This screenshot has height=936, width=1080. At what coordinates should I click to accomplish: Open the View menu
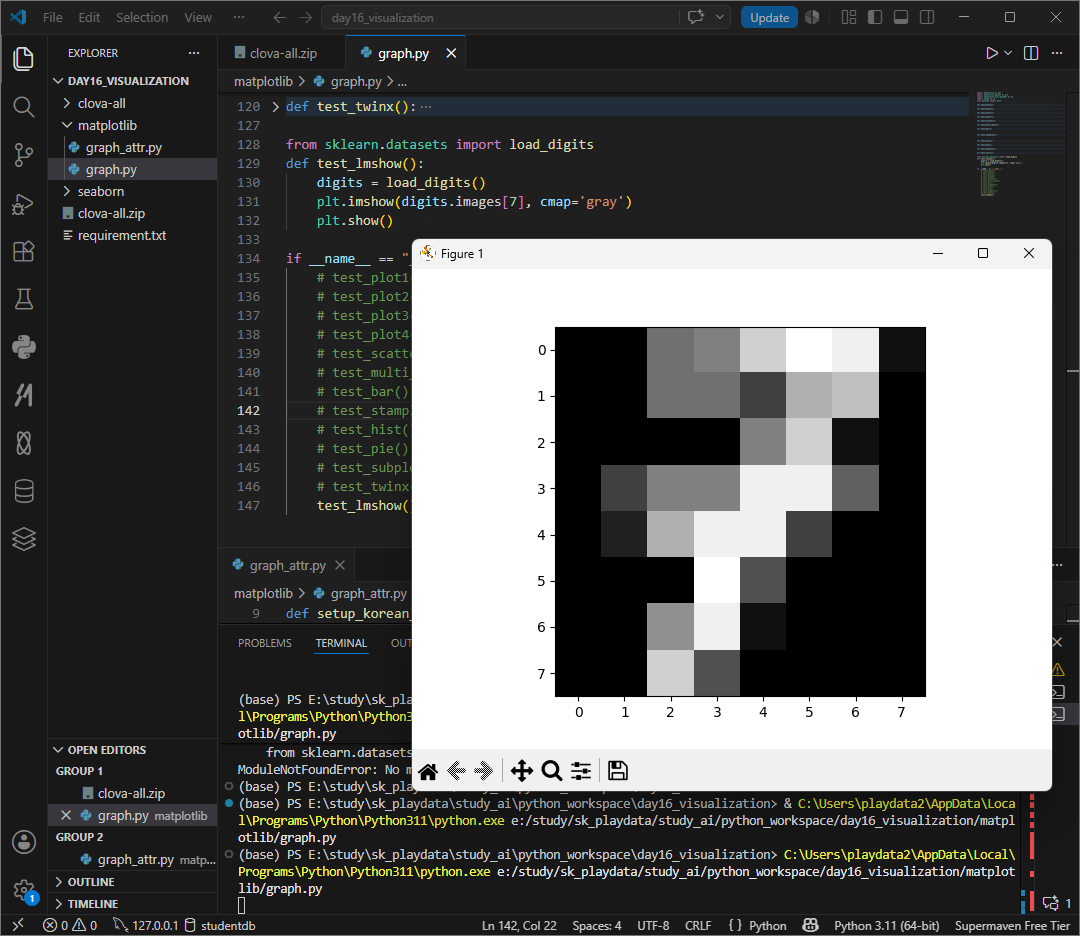198,17
